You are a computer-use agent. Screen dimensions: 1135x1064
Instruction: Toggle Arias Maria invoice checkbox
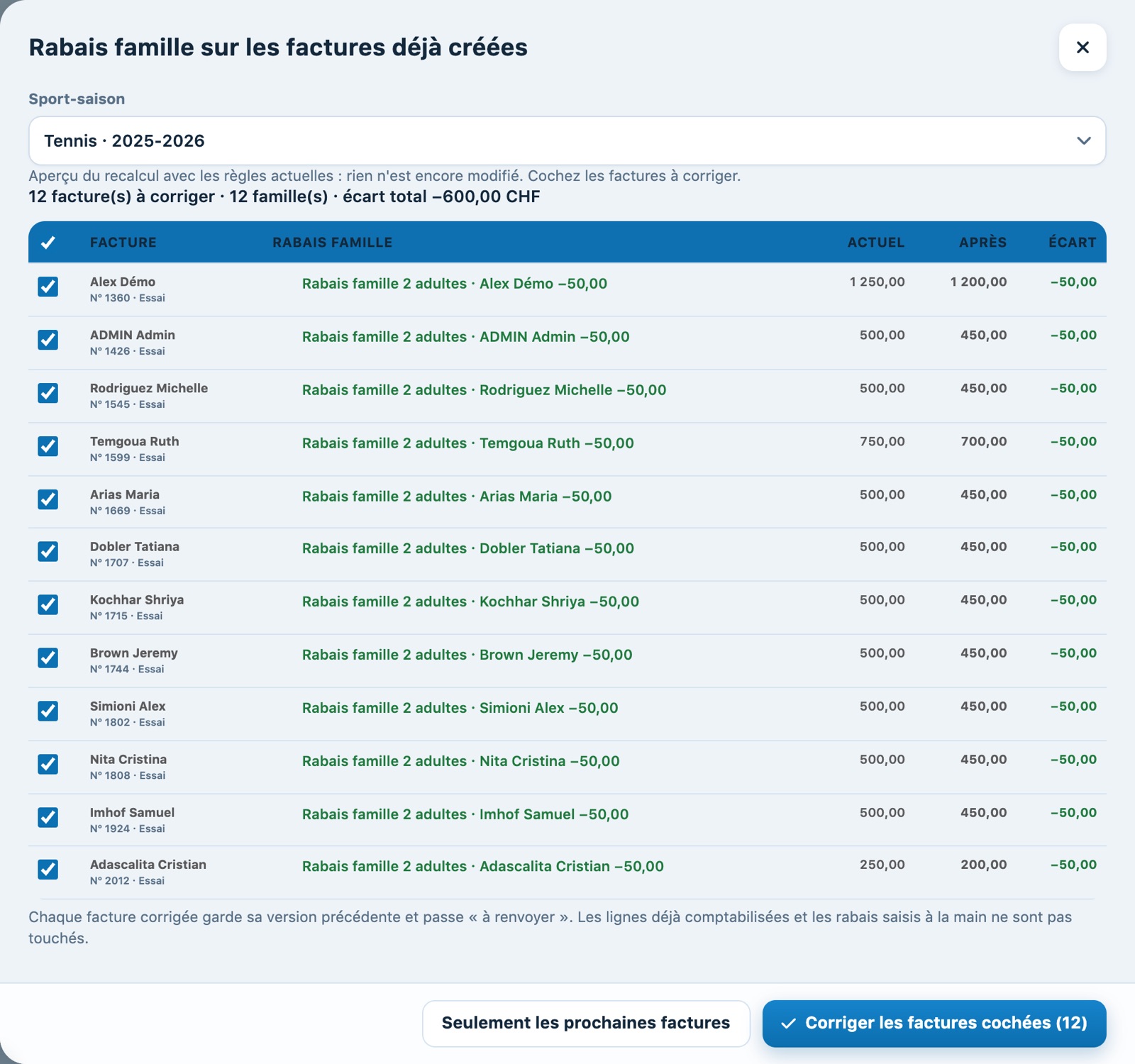click(x=48, y=499)
